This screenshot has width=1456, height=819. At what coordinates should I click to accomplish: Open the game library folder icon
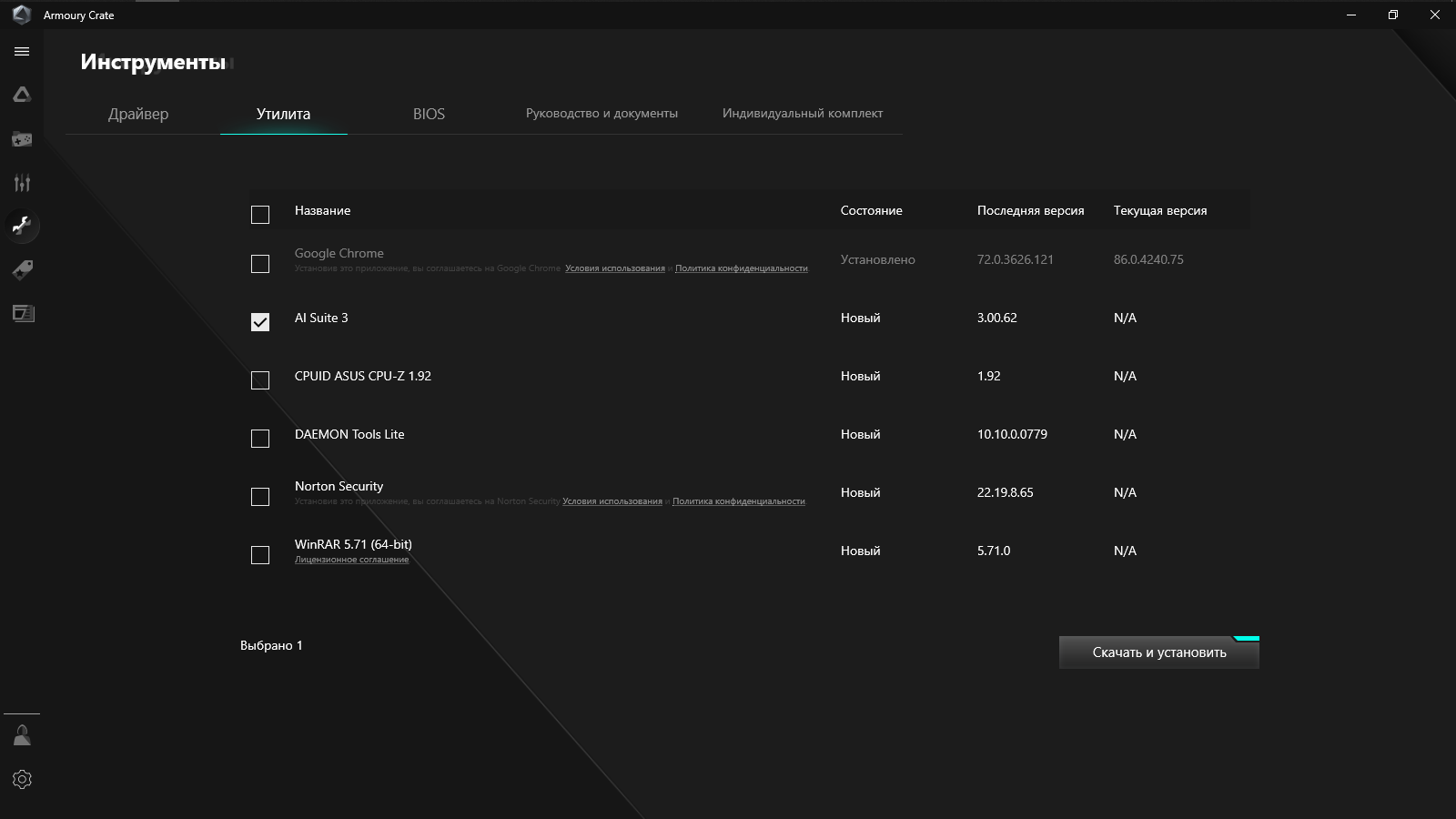[x=22, y=139]
